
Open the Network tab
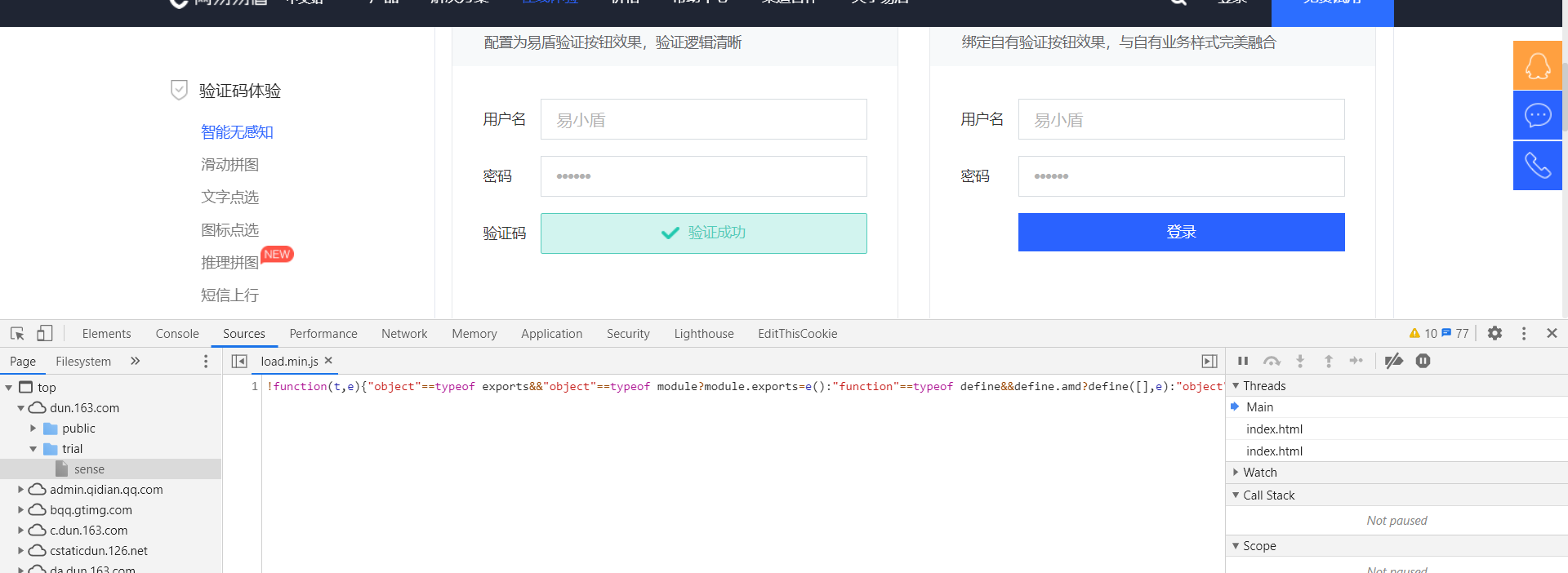coord(404,334)
